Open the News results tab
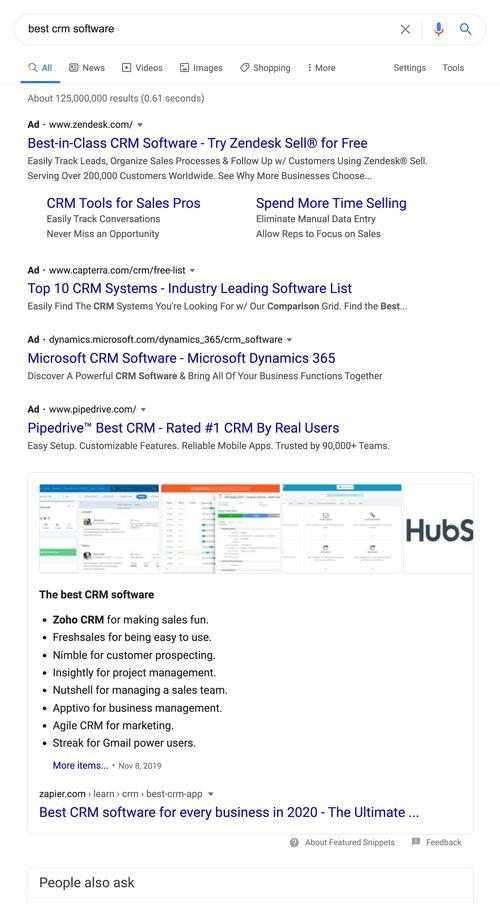Viewport: 500px width, 904px height. 87,67
